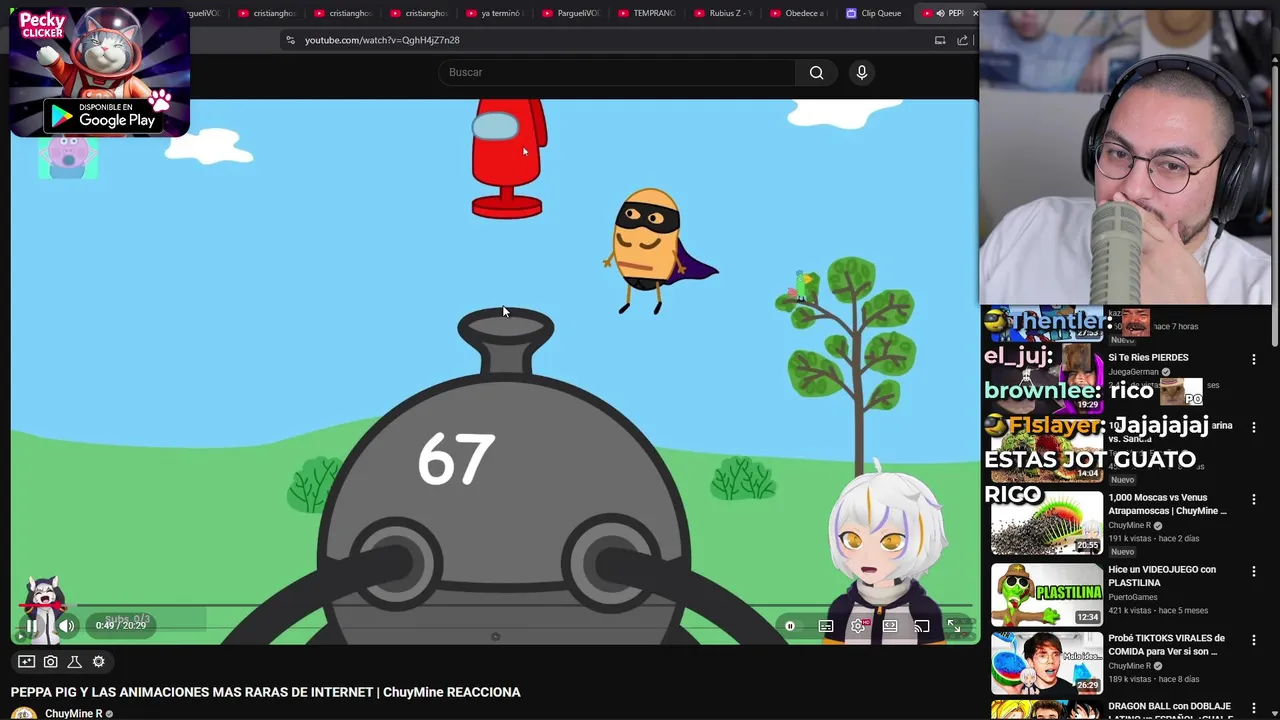Start voice search with the microphone icon
Image resolution: width=1280 pixels, height=720 pixels.
pos(862,72)
